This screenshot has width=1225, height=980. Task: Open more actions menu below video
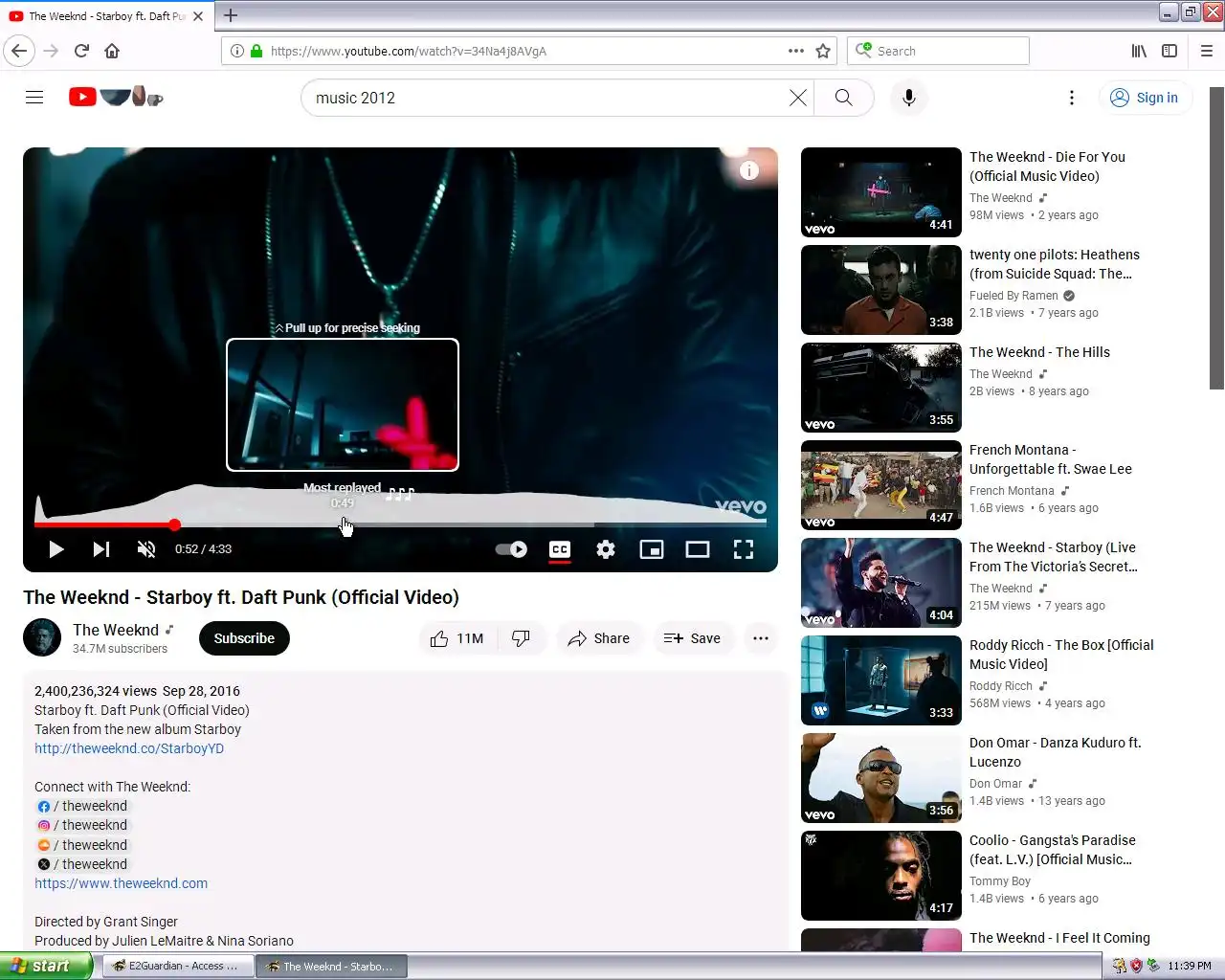point(761,638)
